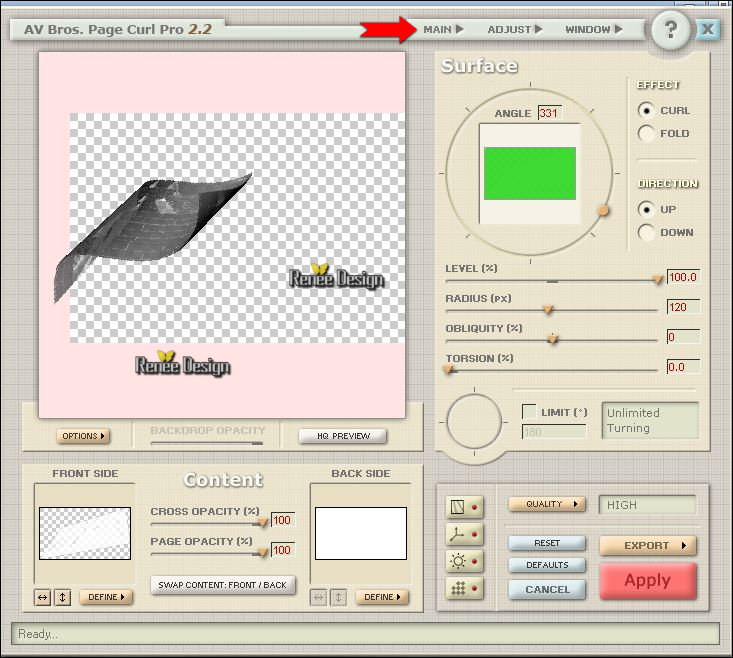
Task: Flip front side content horizontally
Action: [43, 597]
